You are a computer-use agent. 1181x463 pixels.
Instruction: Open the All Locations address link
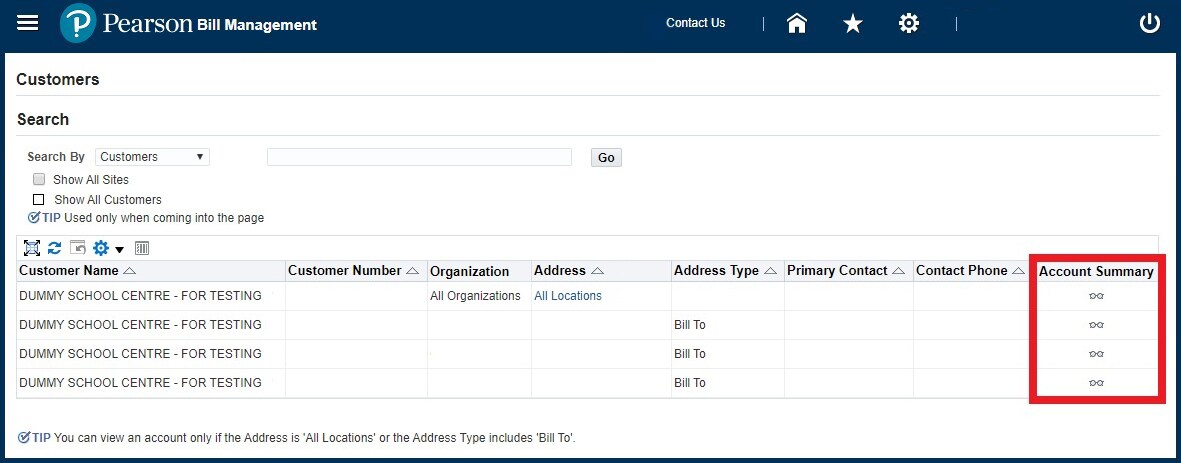click(567, 296)
